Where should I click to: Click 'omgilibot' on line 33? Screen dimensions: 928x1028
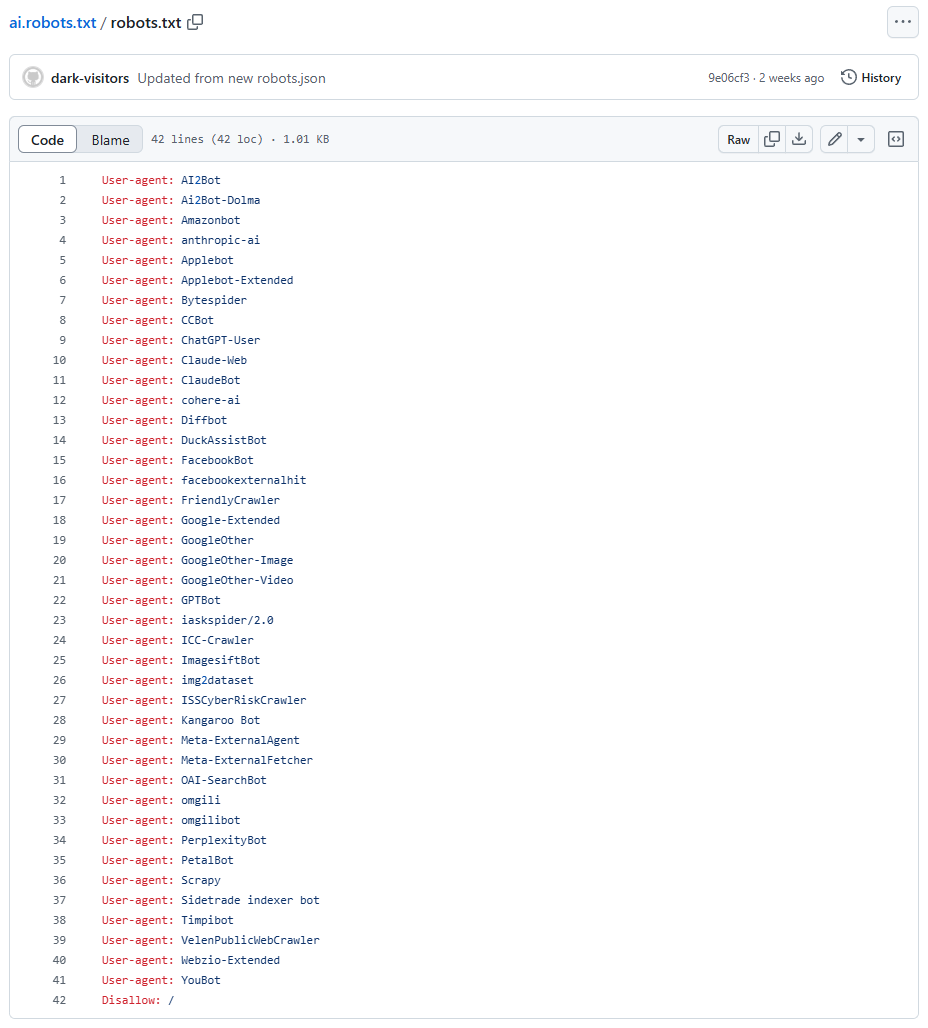pyautogui.click(x=211, y=820)
